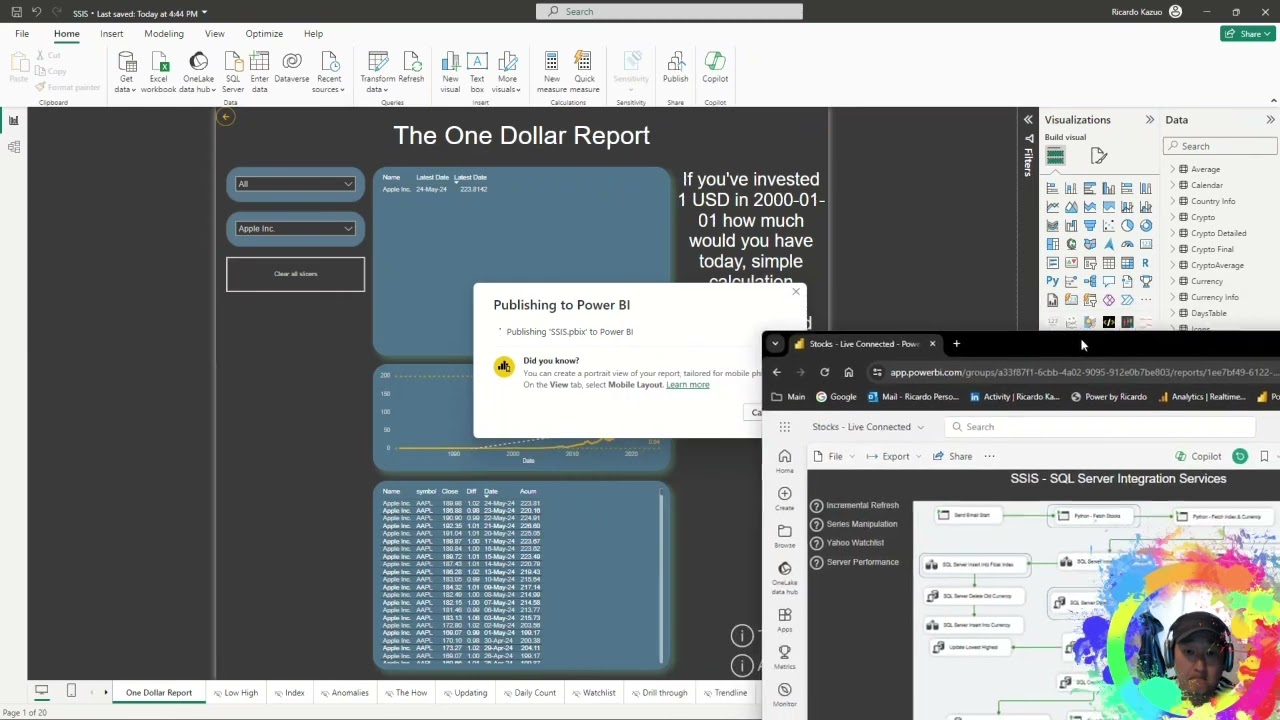Click the Yahoo Watchlist bookmark button

(x=847, y=543)
